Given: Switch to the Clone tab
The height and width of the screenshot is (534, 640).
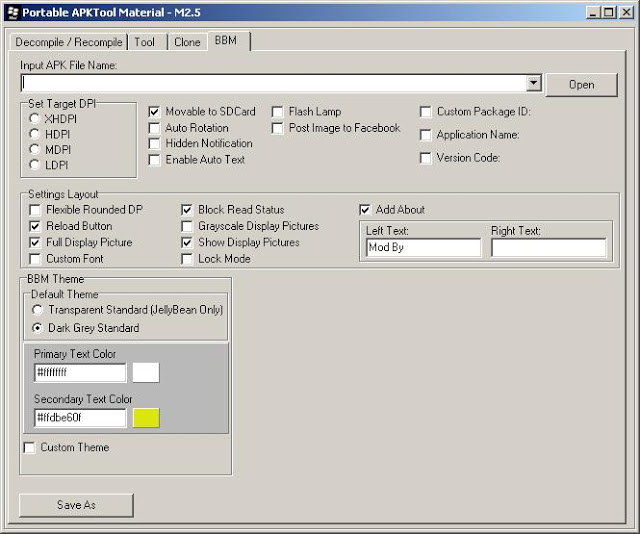Looking at the screenshot, I should pyautogui.click(x=187, y=42).
